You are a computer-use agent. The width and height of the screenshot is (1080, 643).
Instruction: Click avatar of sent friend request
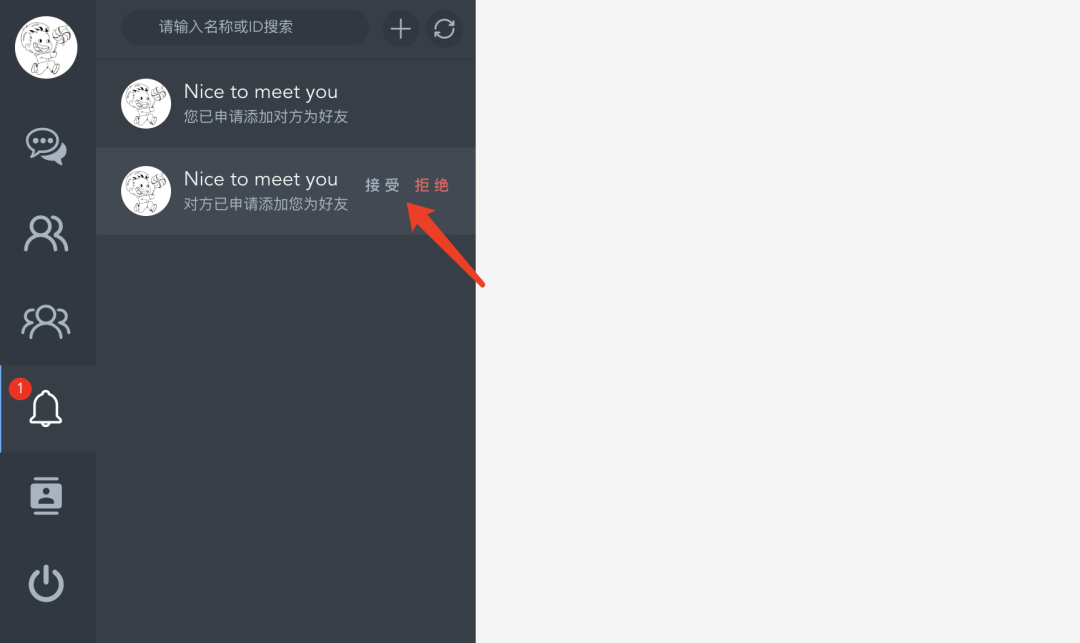coord(146,103)
